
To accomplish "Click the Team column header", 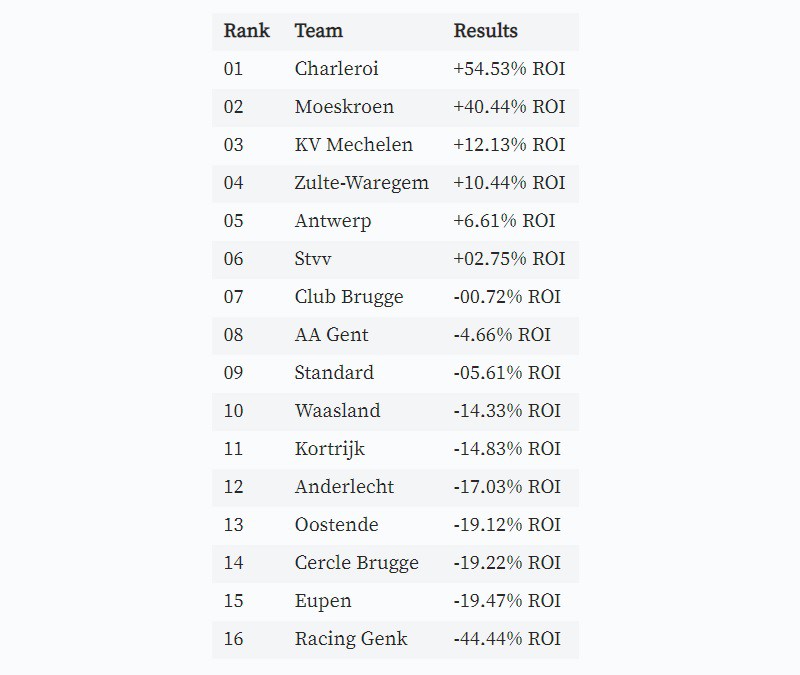I will point(318,31).
